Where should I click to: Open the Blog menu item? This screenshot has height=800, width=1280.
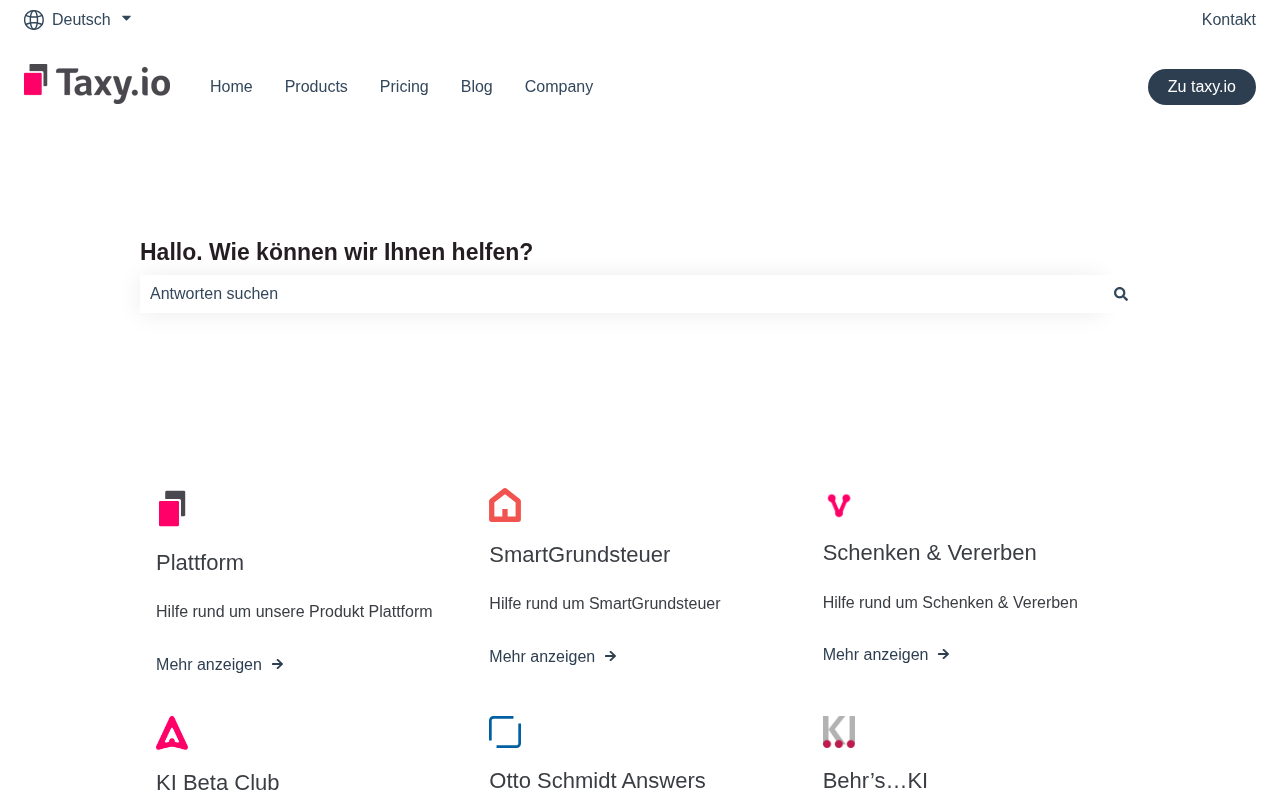pos(477,87)
